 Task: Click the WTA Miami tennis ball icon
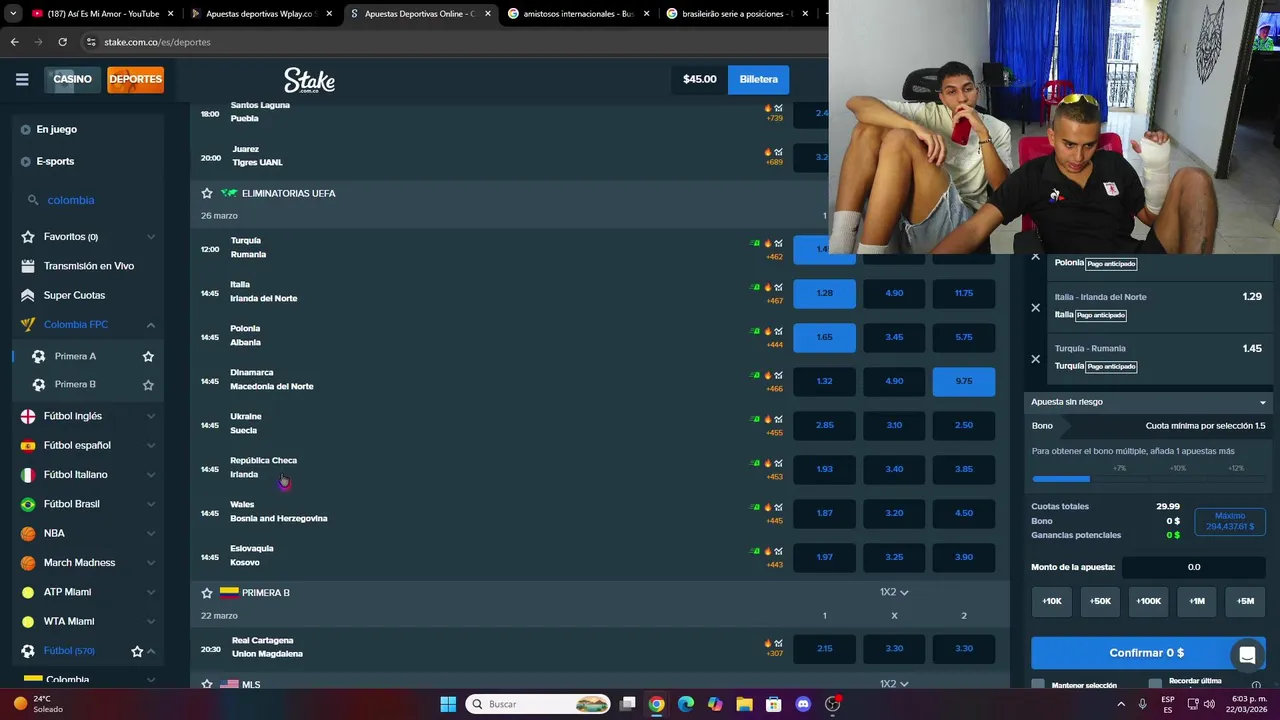28,621
